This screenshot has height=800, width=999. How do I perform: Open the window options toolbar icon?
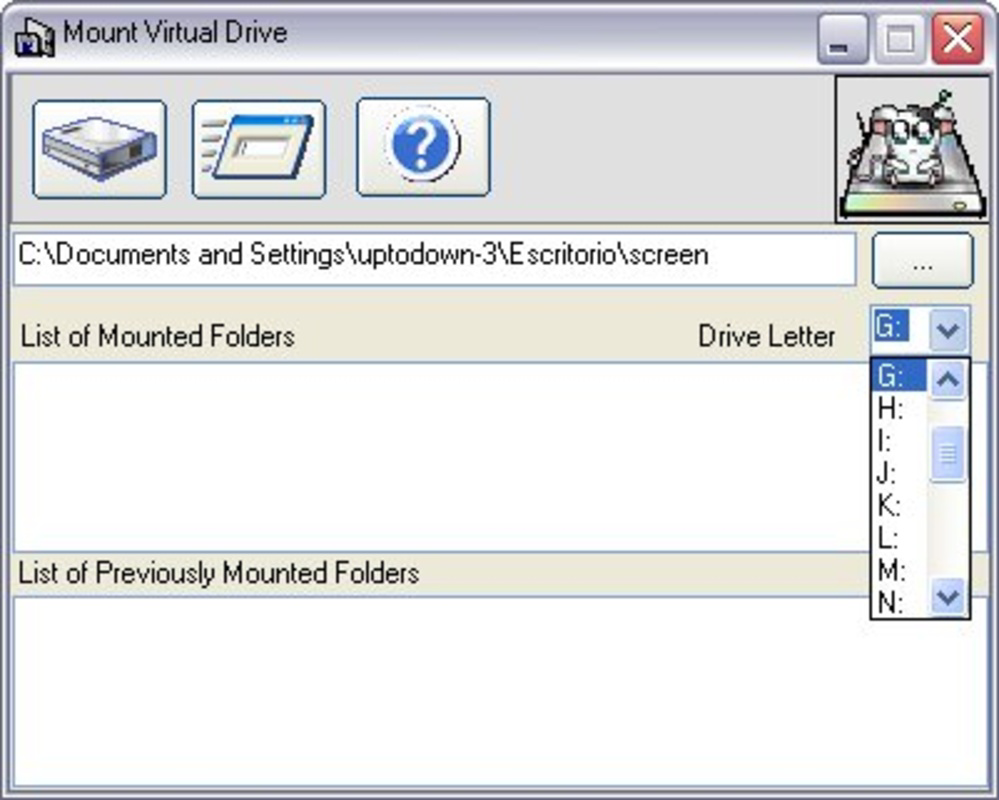pyautogui.click(x=259, y=150)
